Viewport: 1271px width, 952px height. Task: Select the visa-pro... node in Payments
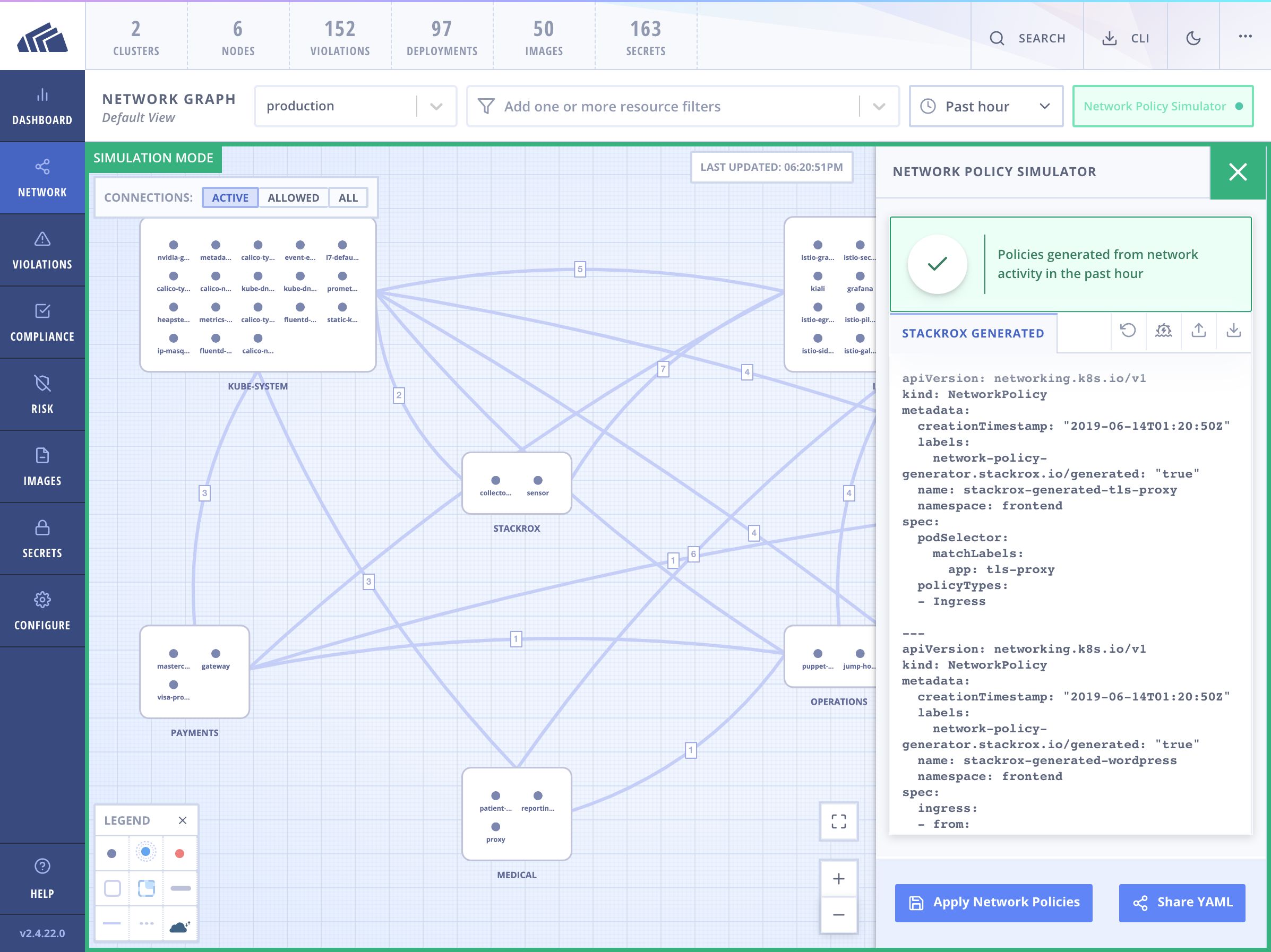click(x=174, y=685)
